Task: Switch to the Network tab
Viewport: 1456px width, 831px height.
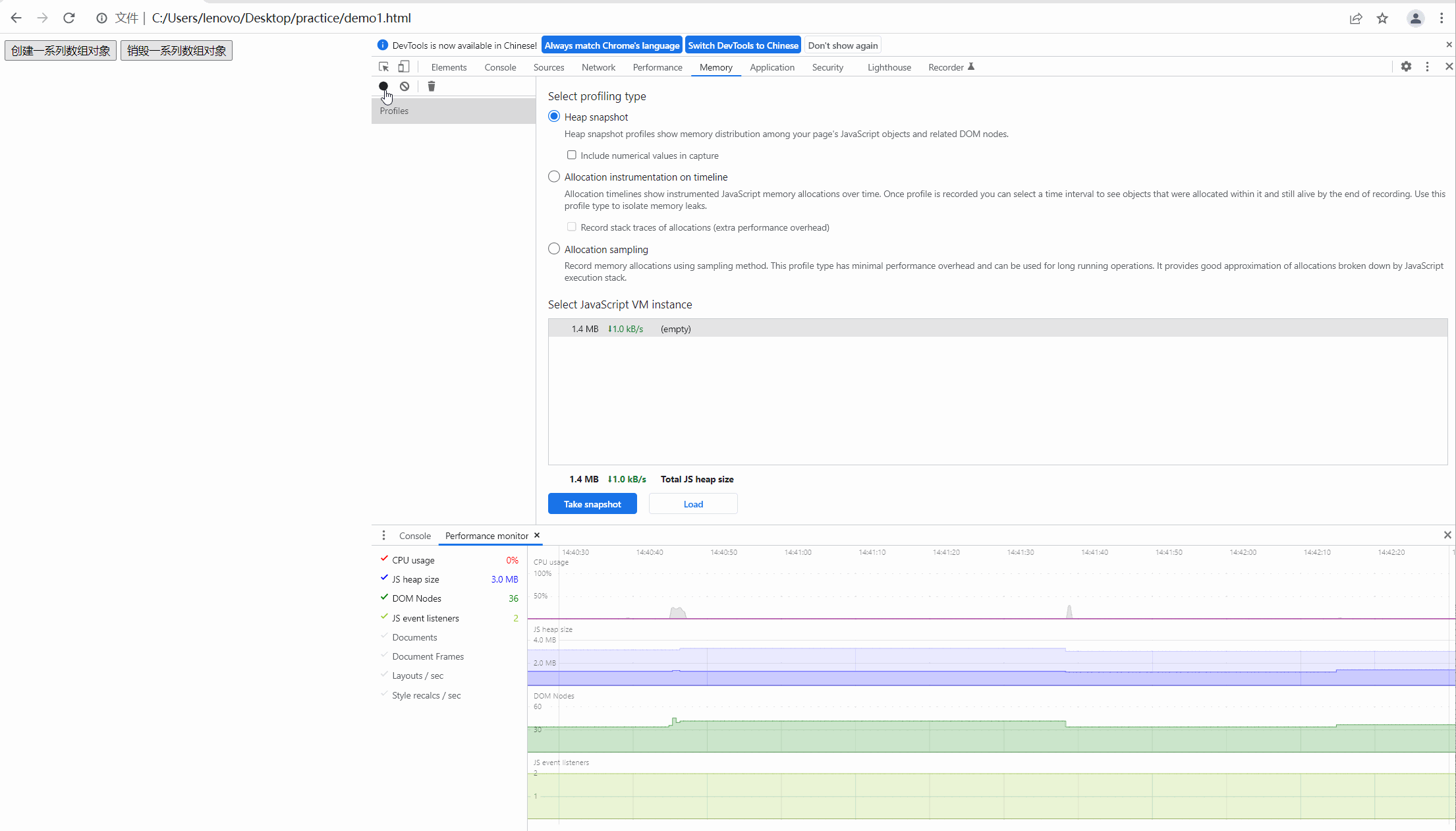Action: pos(598,67)
